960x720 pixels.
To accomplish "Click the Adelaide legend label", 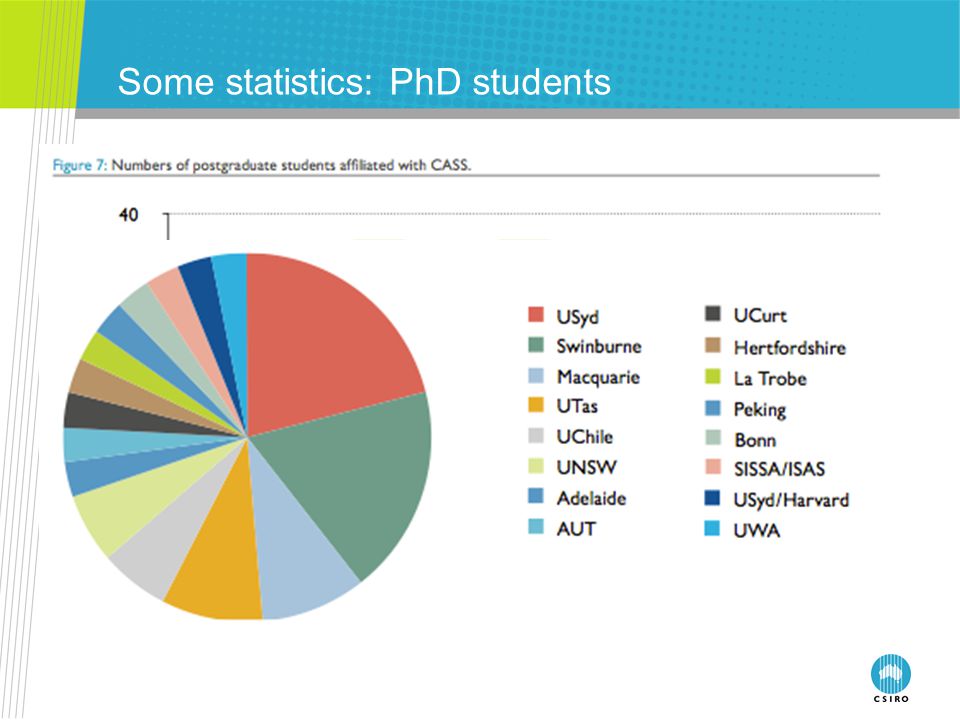I will pos(591,498).
